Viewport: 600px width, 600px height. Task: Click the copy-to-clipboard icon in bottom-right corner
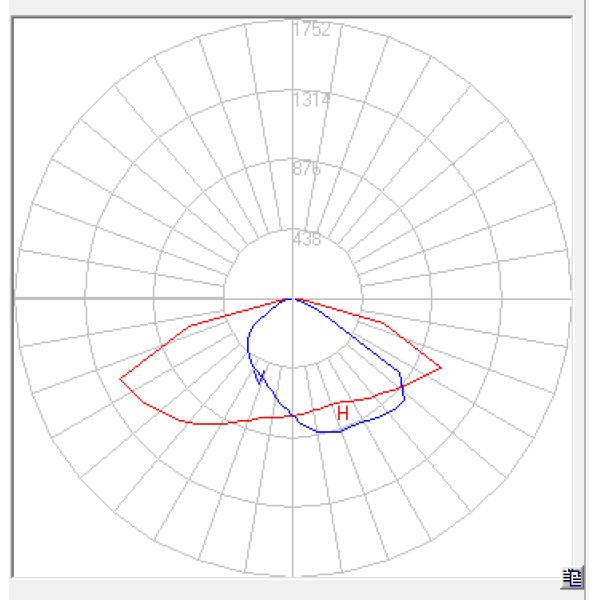click(573, 575)
